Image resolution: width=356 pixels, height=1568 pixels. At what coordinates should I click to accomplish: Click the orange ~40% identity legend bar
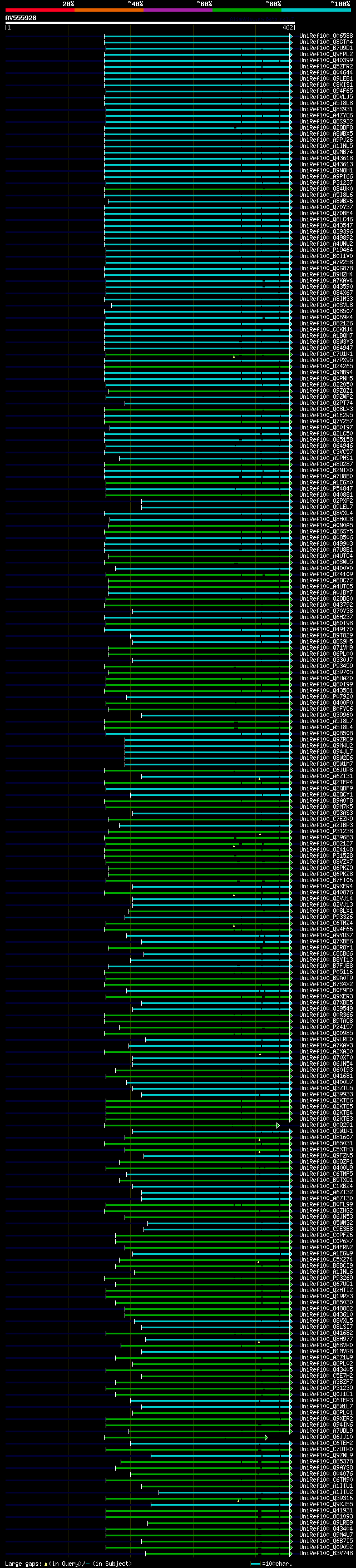pos(109,10)
